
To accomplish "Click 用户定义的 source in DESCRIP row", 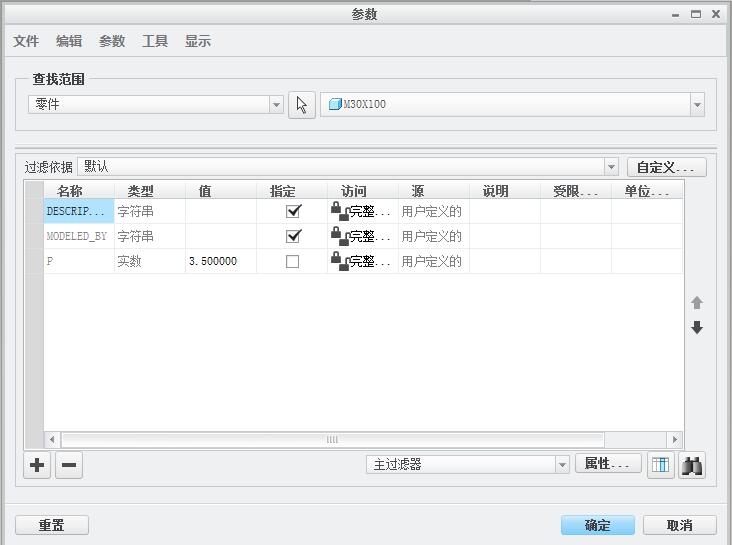I will pos(434,211).
